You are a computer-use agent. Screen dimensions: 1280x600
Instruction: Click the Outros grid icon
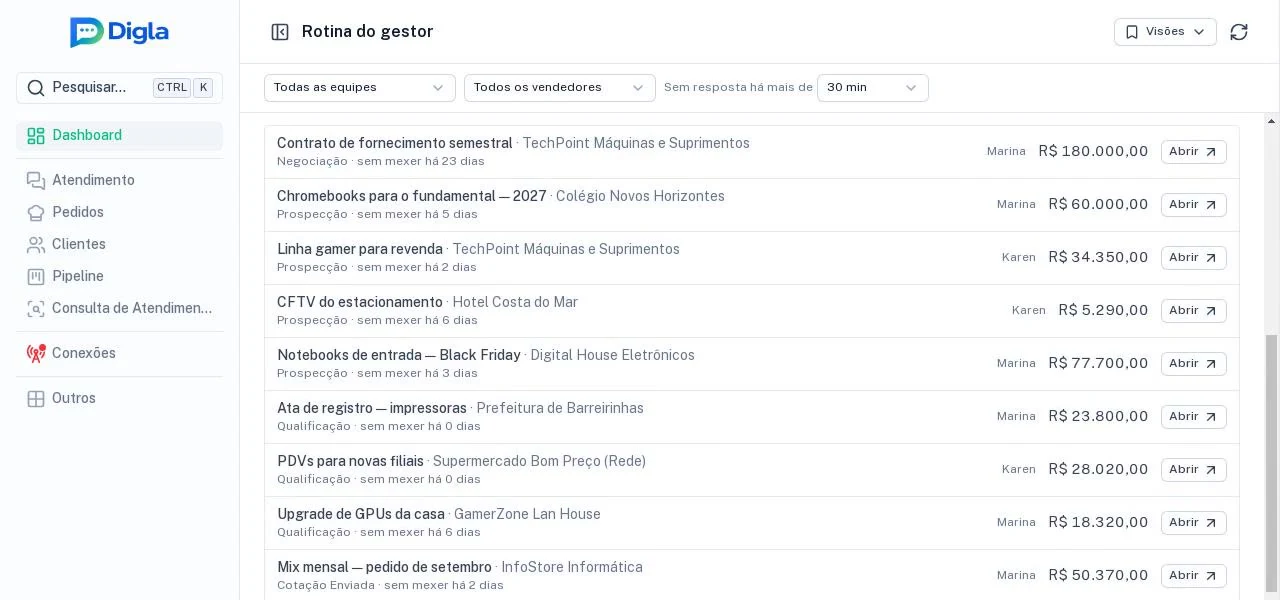pos(36,398)
